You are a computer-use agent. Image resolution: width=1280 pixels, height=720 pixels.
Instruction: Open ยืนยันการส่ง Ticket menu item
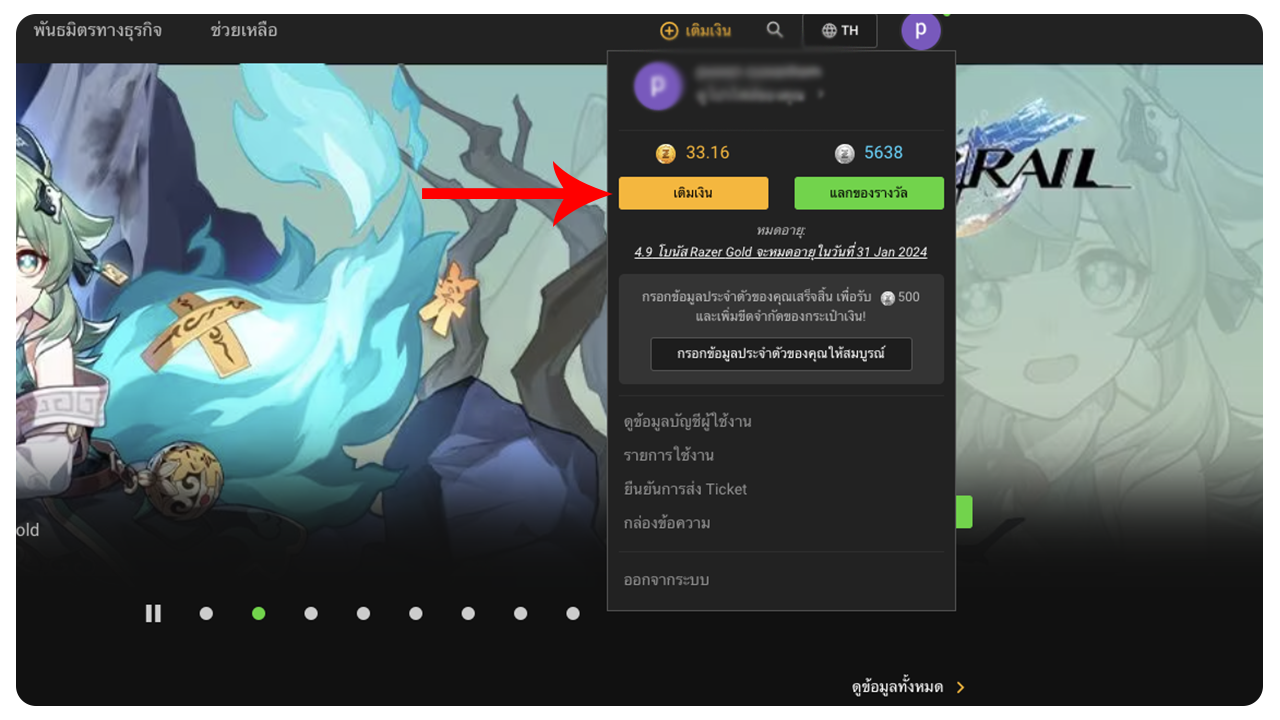685,489
